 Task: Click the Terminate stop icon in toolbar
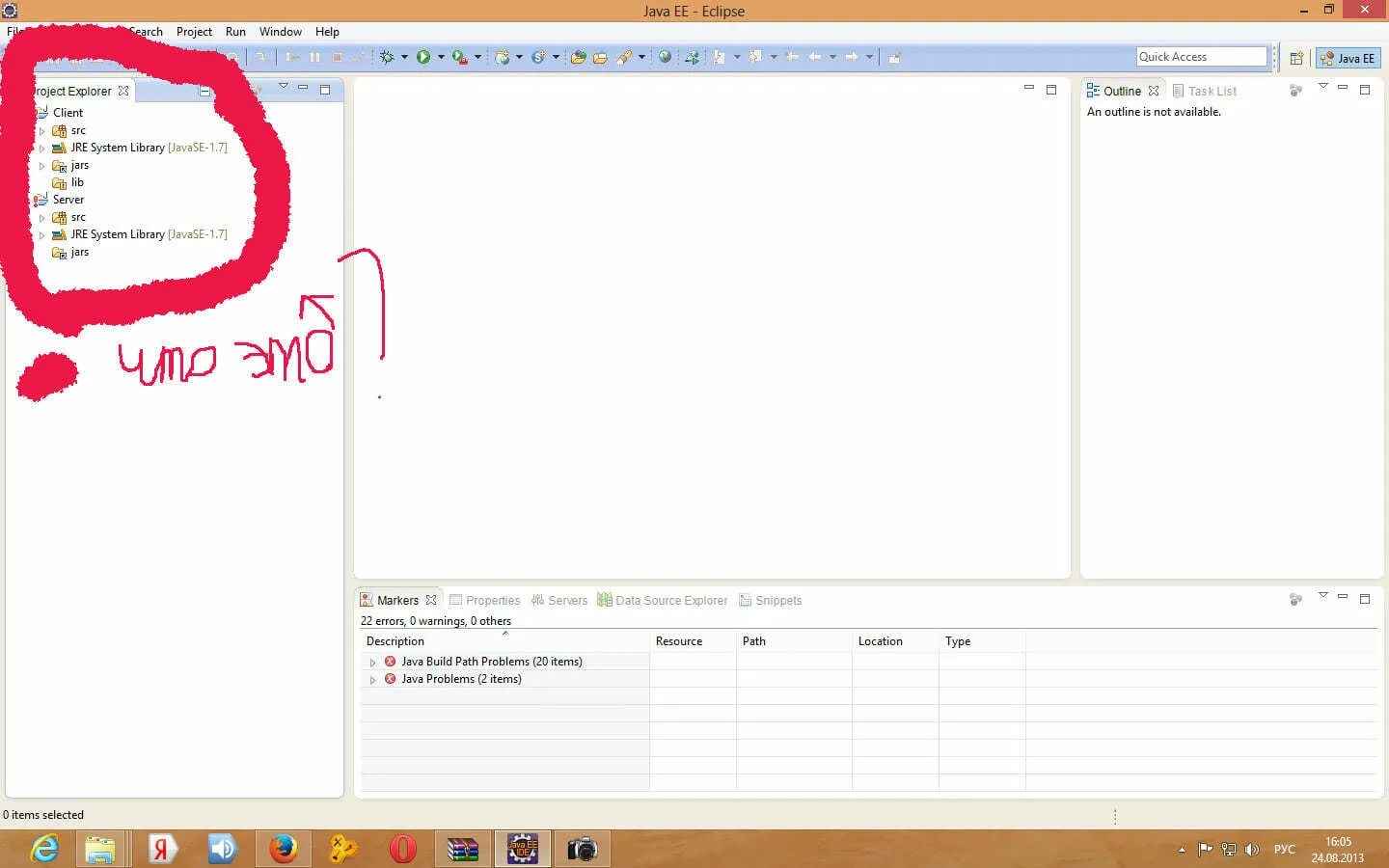tap(337, 57)
